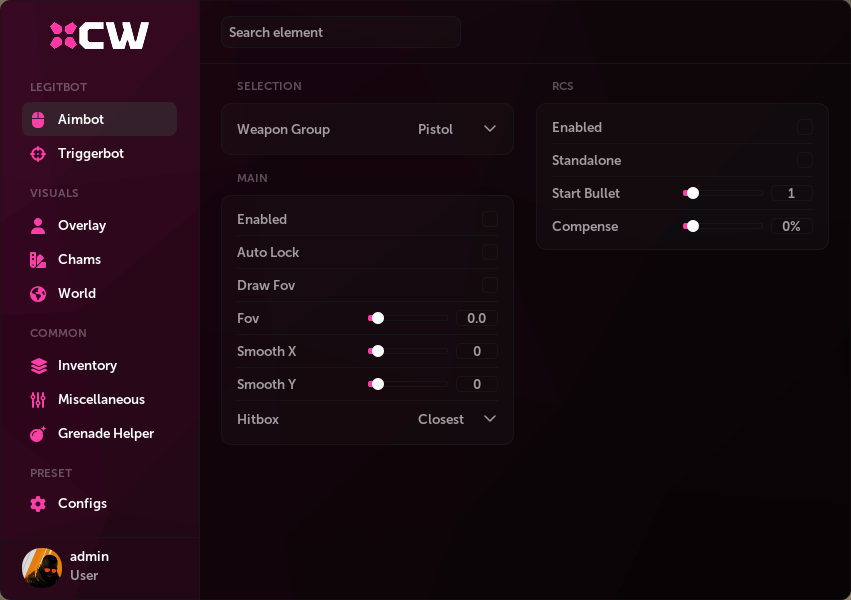Open World via the globe icon

click(37, 293)
